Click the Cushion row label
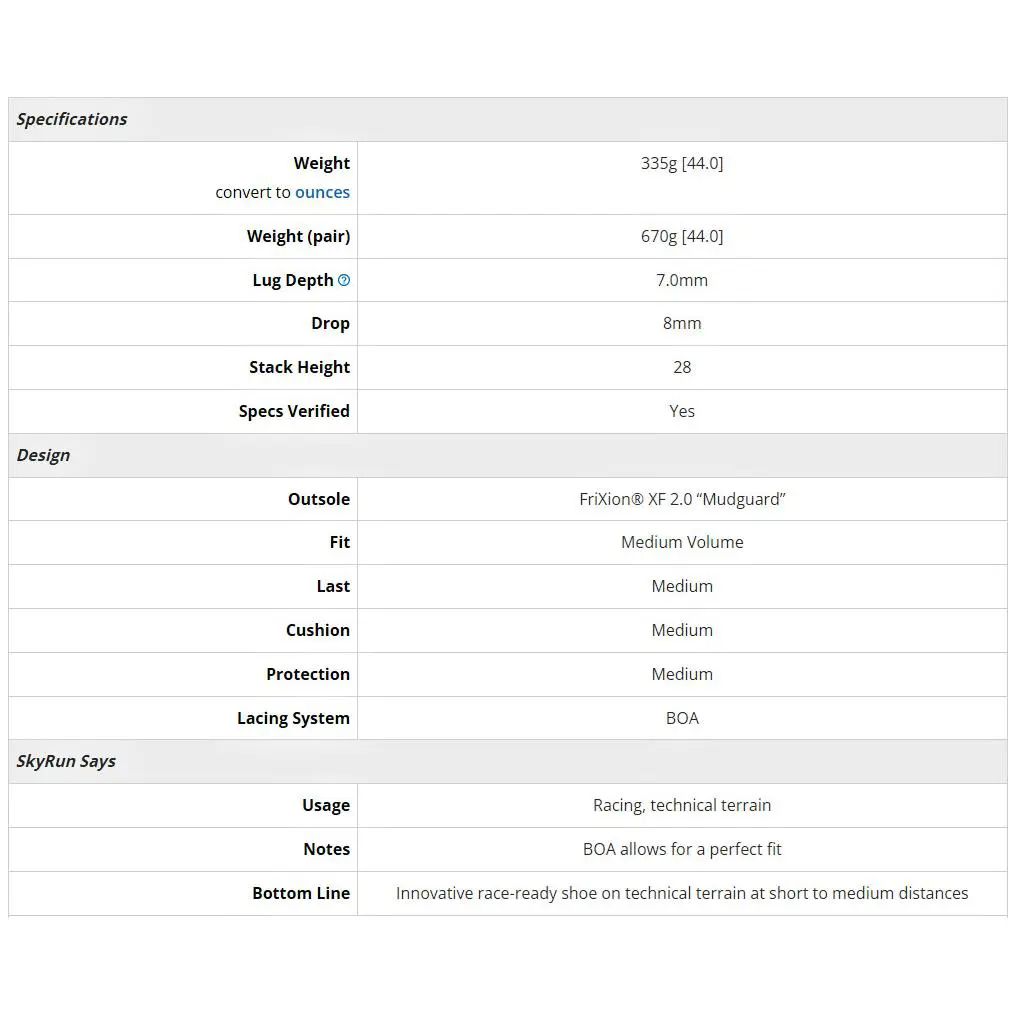This screenshot has width=1011, height=1011. [x=318, y=630]
